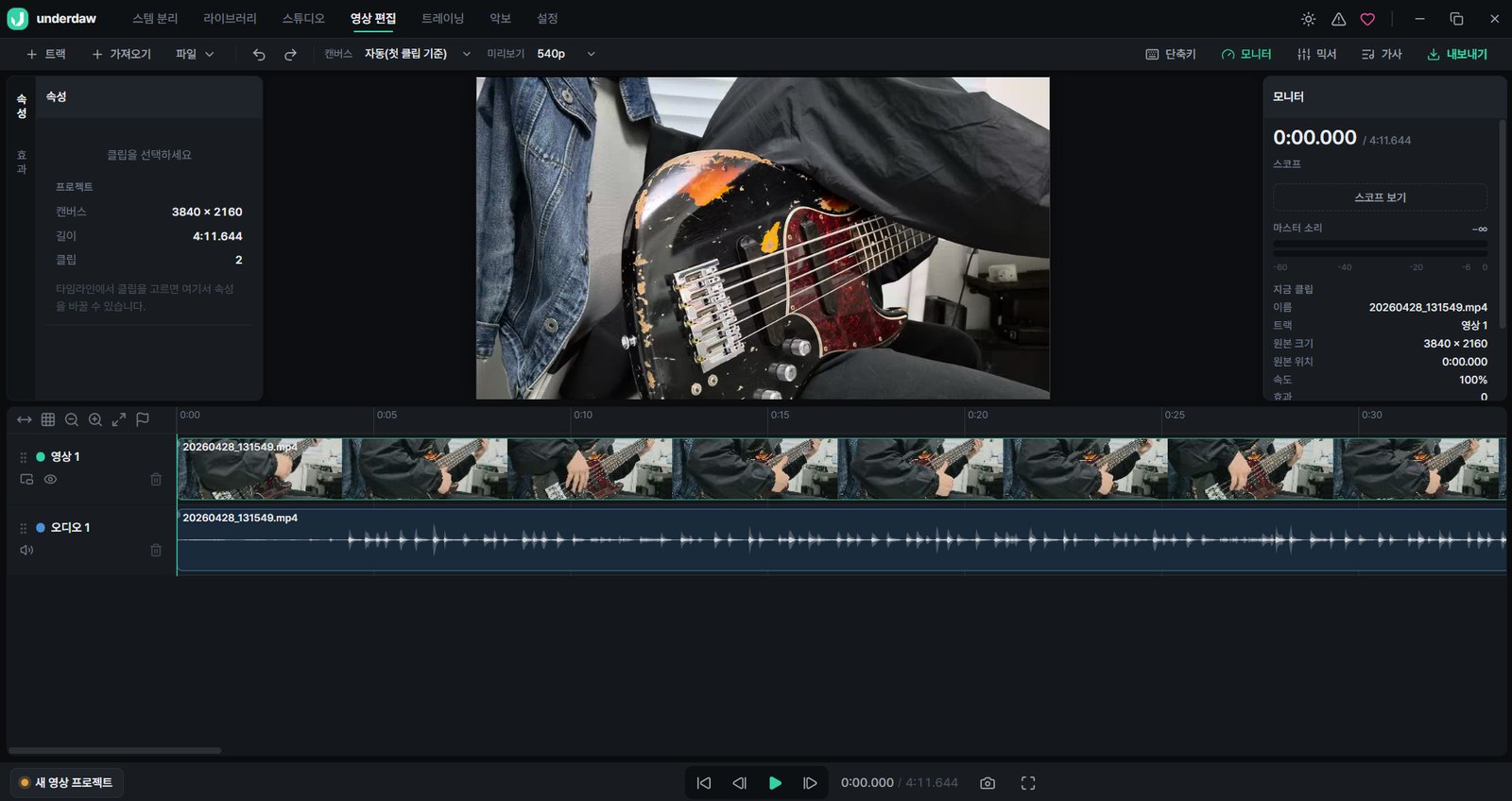
Task: Click the 내보내기 export button
Action: pyautogui.click(x=1457, y=55)
